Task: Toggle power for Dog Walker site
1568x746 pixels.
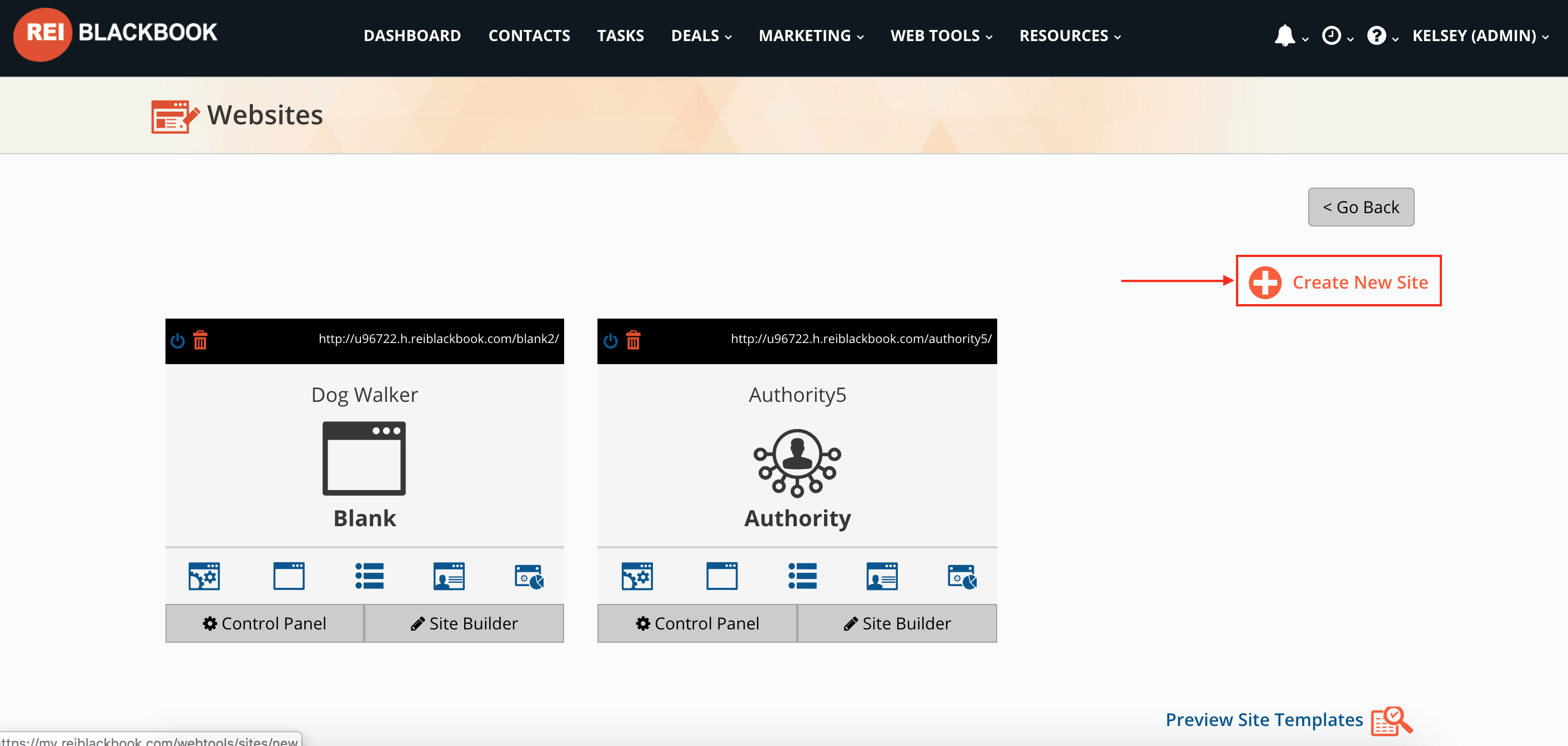Action: click(x=177, y=341)
